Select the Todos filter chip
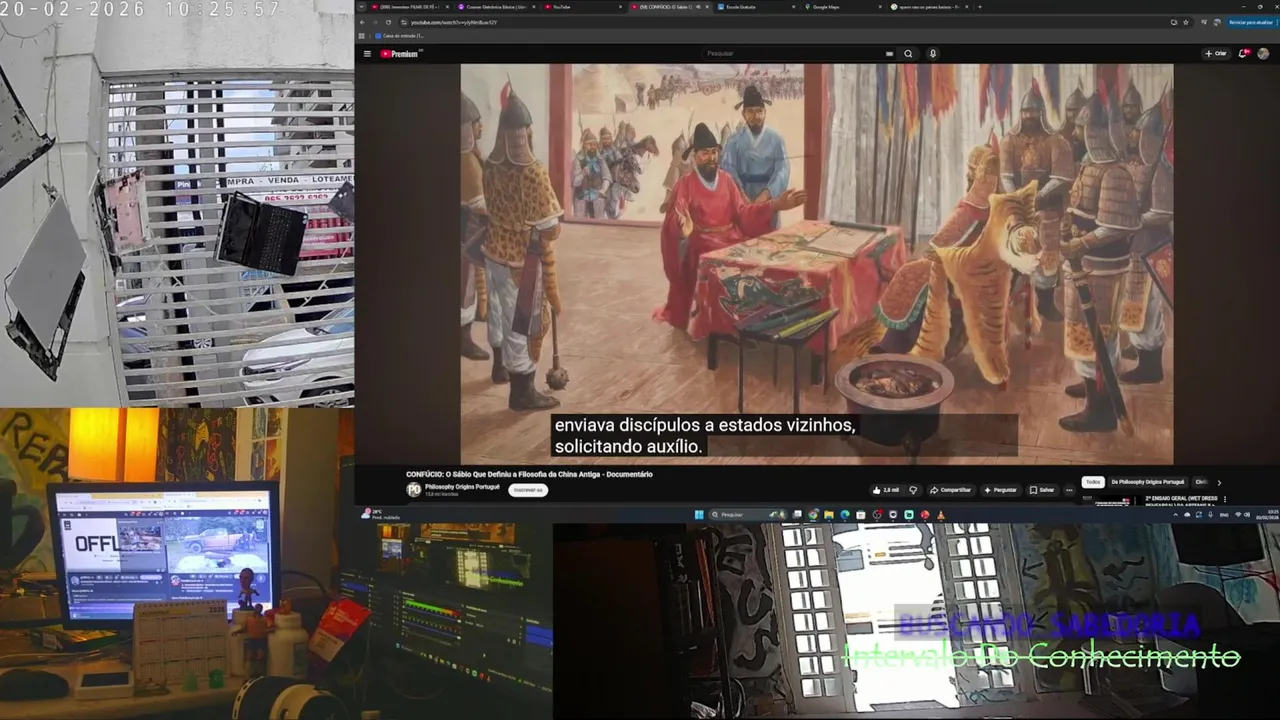 pyautogui.click(x=1093, y=482)
